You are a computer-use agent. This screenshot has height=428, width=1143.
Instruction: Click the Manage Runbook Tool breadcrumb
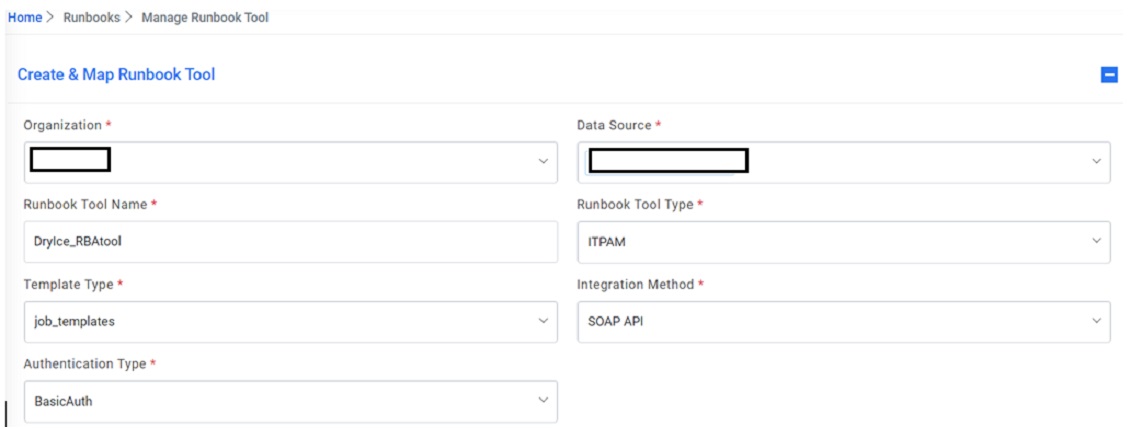pos(204,18)
